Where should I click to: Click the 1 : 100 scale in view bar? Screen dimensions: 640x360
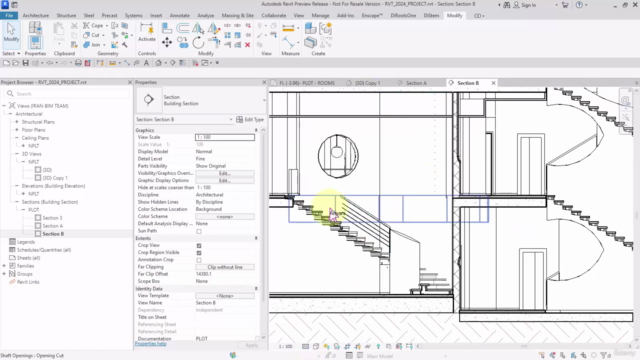(286, 346)
